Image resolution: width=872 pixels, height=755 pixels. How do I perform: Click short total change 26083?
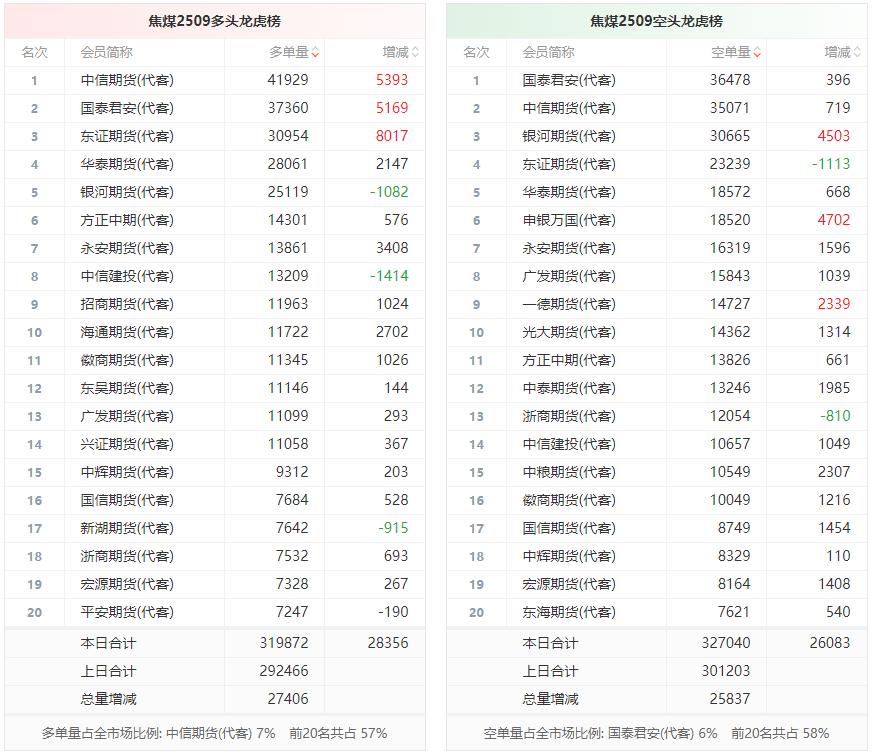(x=830, y=643)
